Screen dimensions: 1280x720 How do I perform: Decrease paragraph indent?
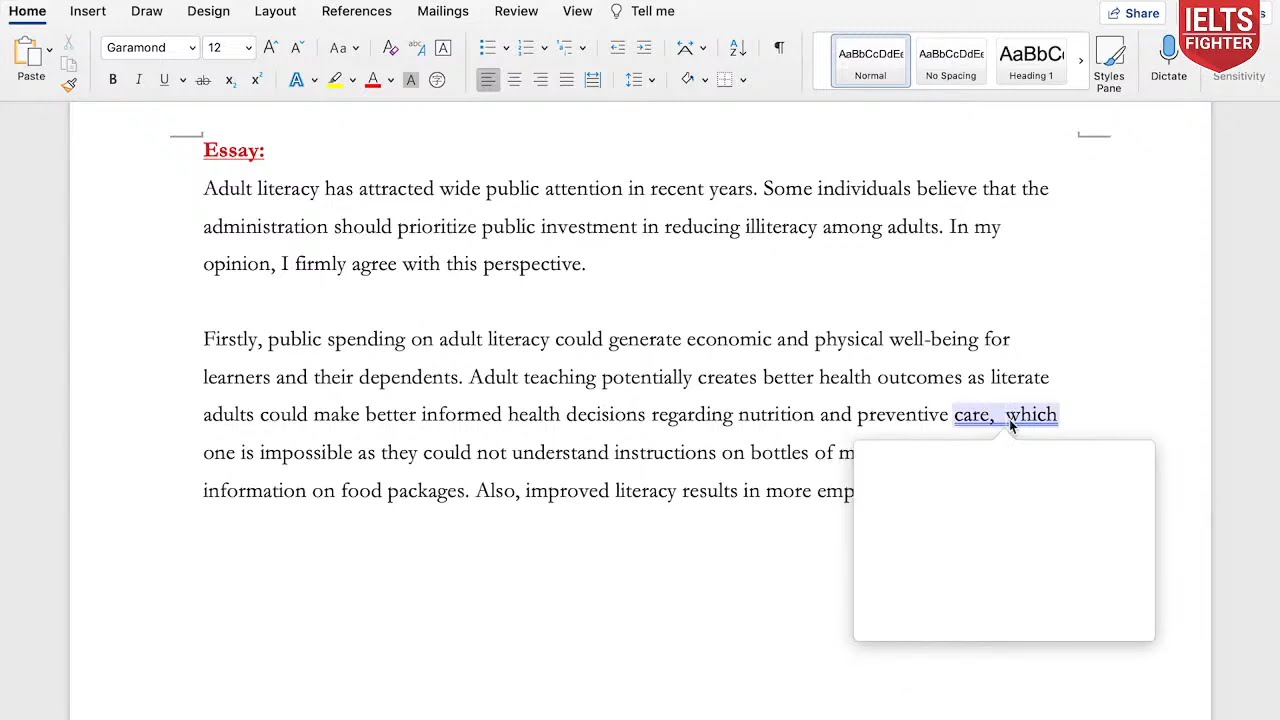tap(618, 48)
